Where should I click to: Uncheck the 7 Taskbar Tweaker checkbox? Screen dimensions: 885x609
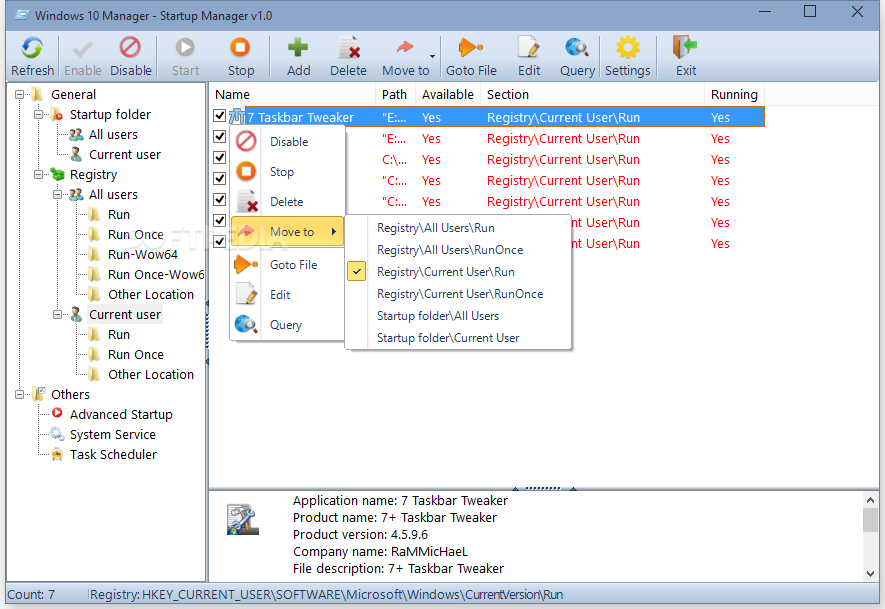(x=220, y=116)
